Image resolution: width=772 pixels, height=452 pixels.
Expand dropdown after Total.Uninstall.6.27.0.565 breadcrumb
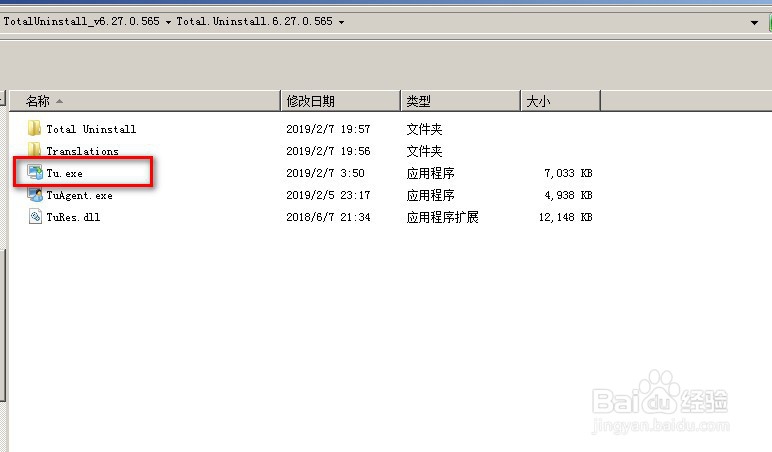click(341, 22)
